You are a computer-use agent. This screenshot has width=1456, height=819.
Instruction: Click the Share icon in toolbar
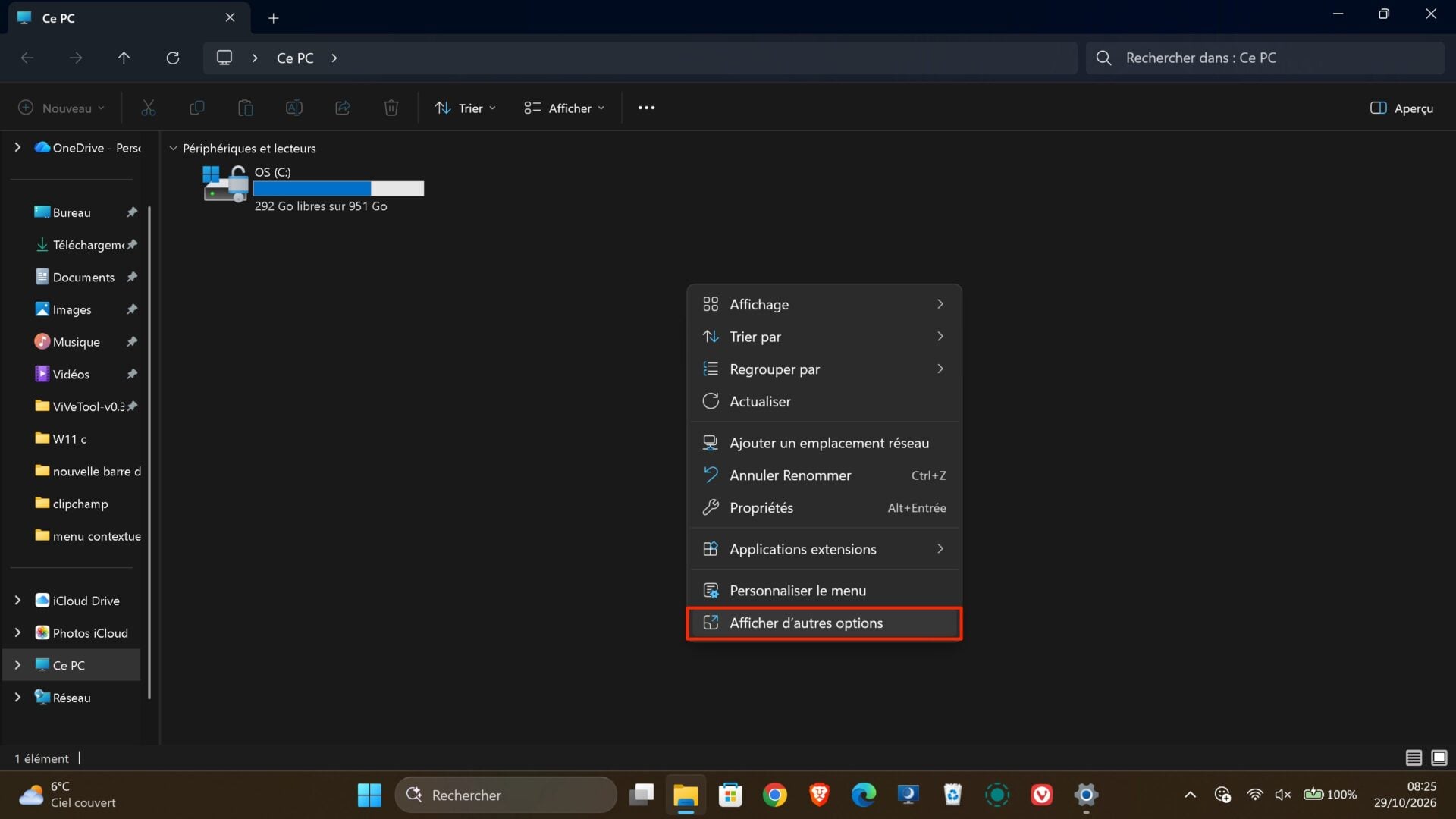342,108
